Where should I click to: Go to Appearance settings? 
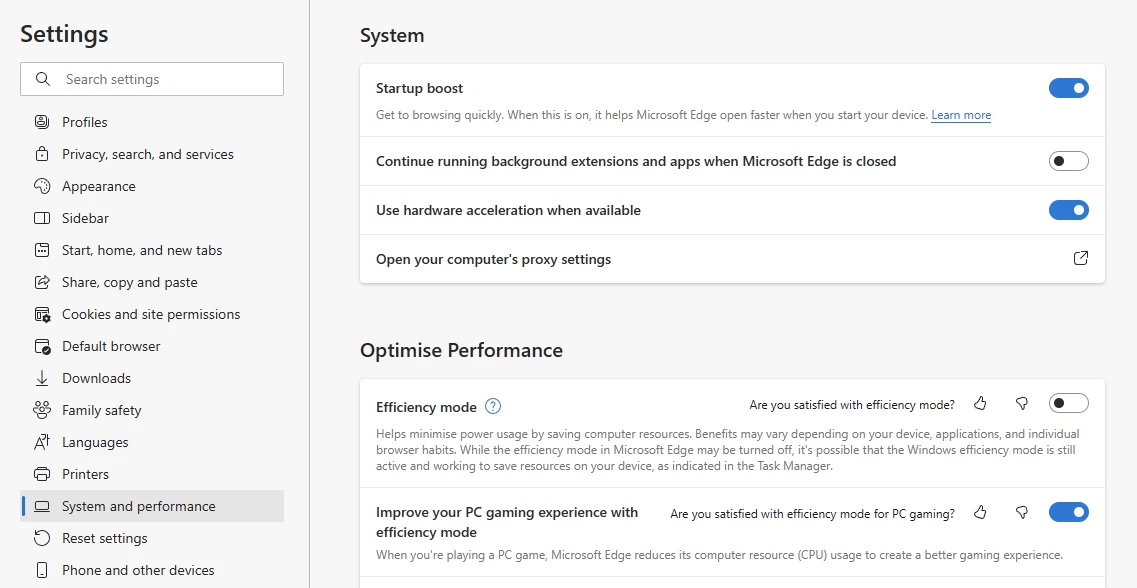coord(98,186)
